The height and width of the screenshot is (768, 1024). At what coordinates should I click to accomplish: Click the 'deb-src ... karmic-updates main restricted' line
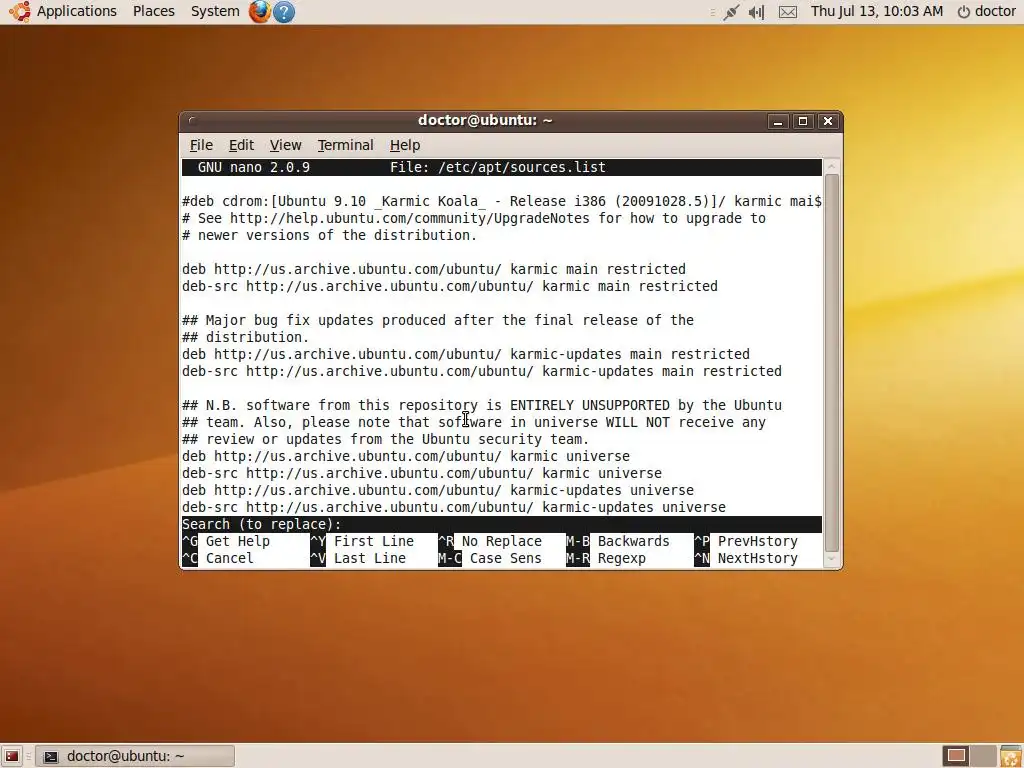[482, 371]
